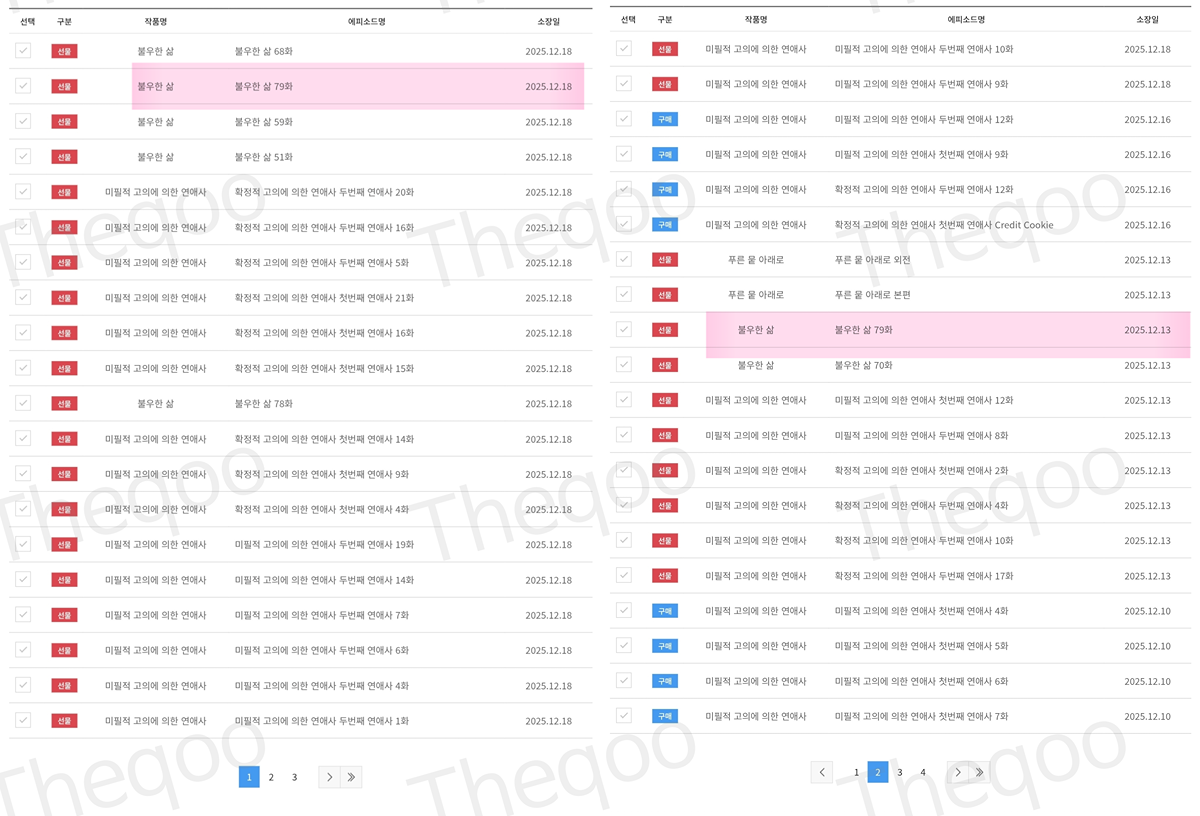
Task: Jump to last page in left list pagination
Action: point(351,777)
